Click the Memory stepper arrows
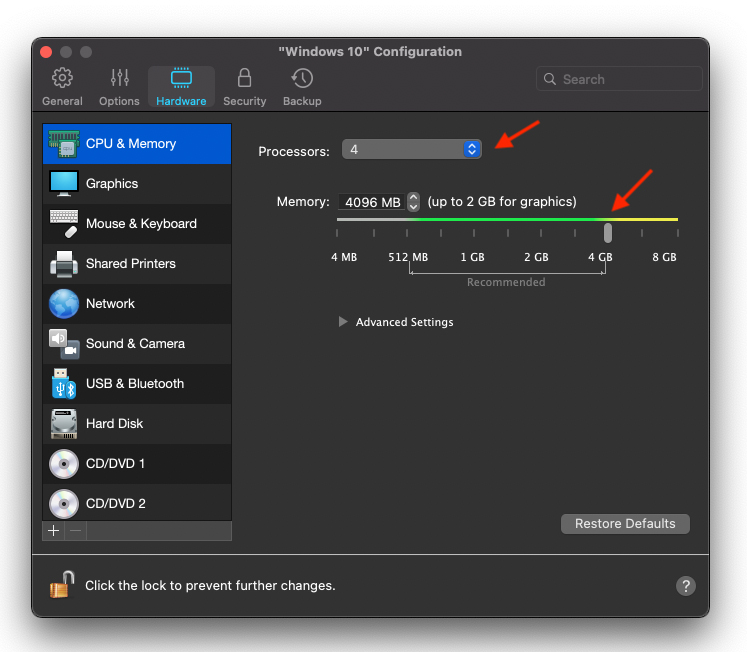Image resolution: width=747 pixels, height=652 pixels. click(413, 202)
